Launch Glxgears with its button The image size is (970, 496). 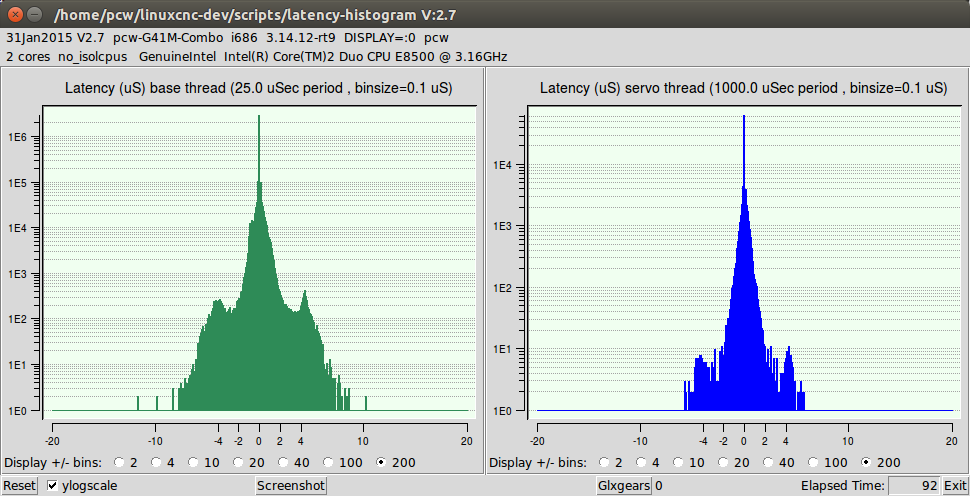[623, 485]
